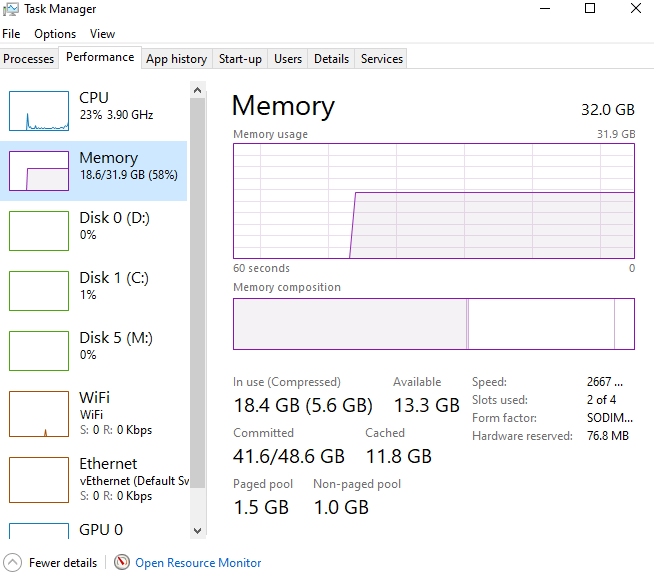654x580 pixels.
Task: Select the Disk 5 (M:) performance item
Action: 108,346
